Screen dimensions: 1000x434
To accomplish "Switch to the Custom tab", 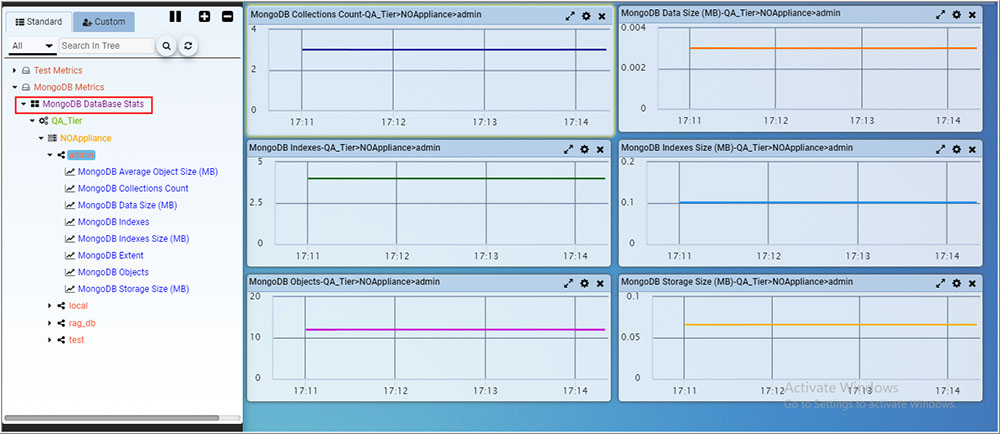I will 104,22.
